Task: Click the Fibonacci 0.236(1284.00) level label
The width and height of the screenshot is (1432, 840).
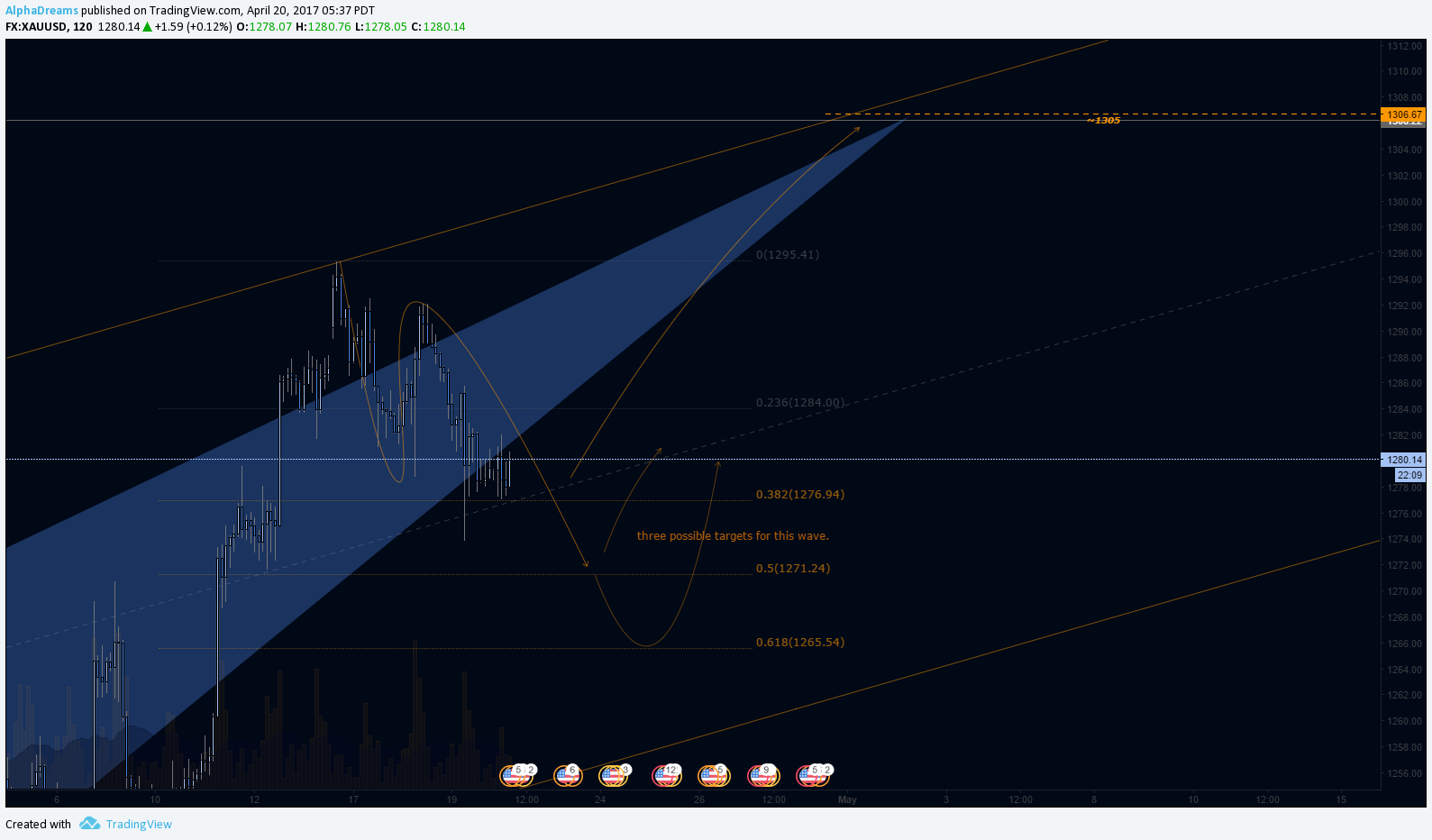Action: click(800, 402)
